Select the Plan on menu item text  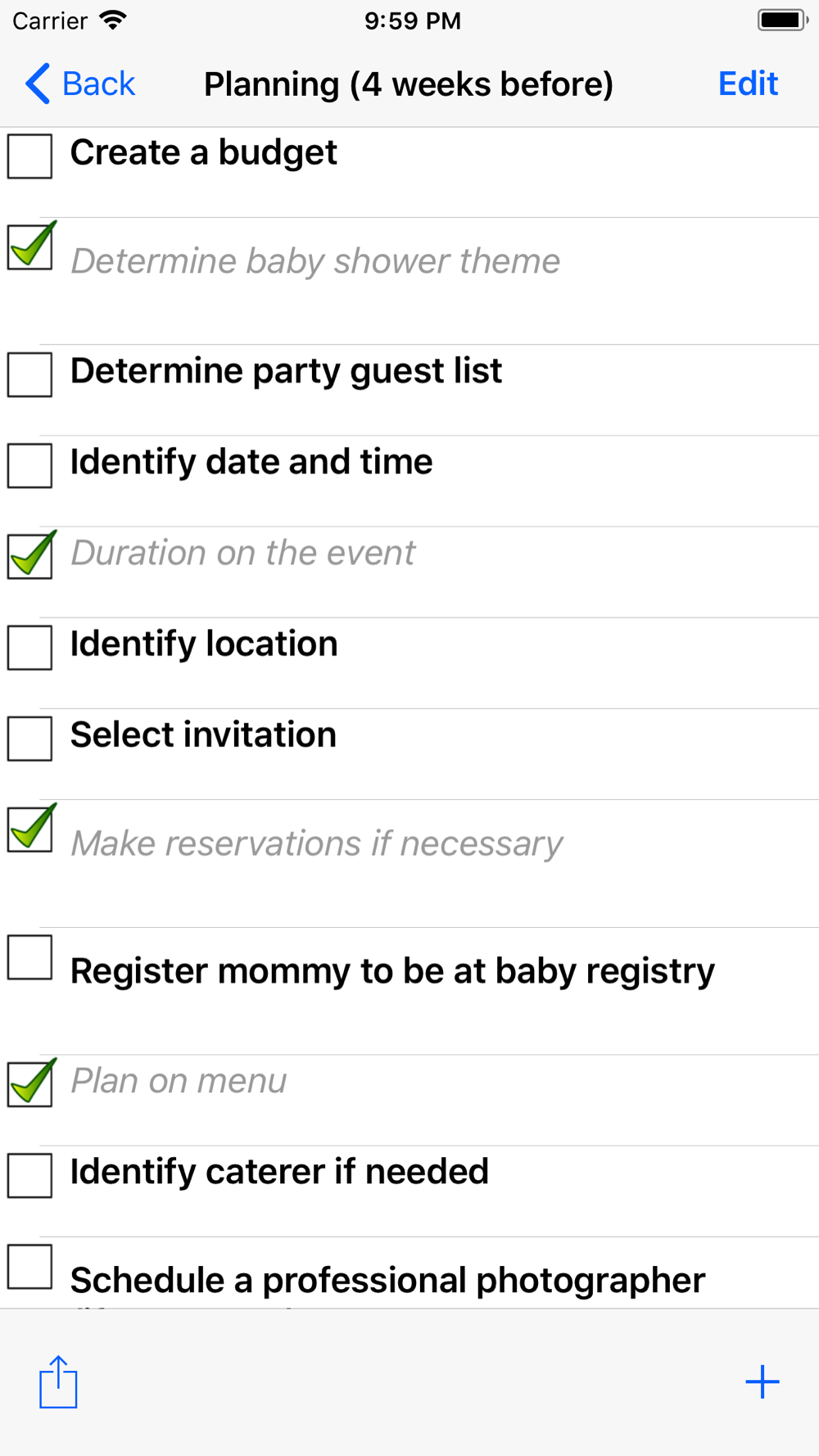pos(179,1081)
